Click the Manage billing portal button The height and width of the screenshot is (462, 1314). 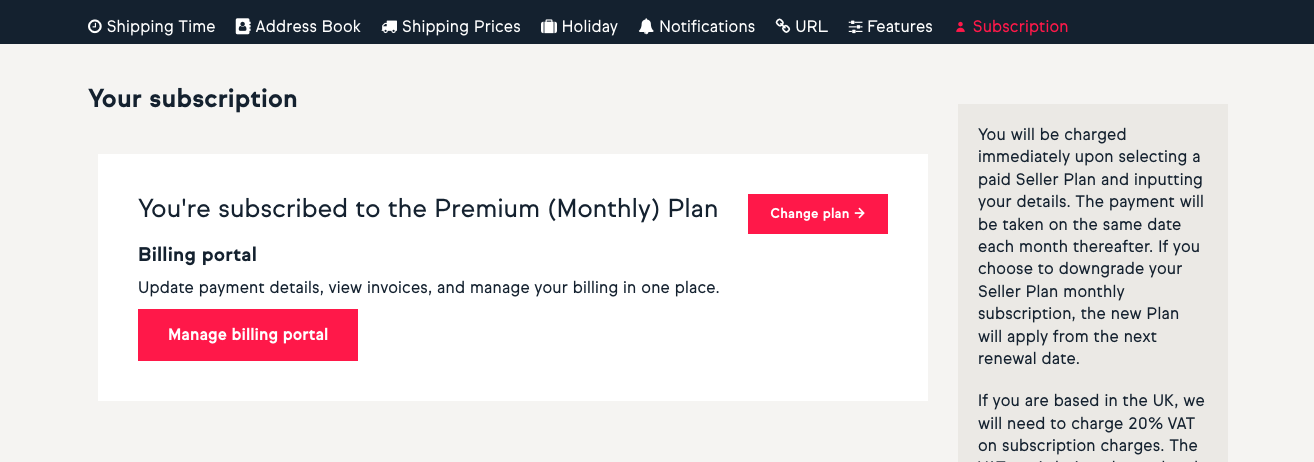click(x=248, y=335)
